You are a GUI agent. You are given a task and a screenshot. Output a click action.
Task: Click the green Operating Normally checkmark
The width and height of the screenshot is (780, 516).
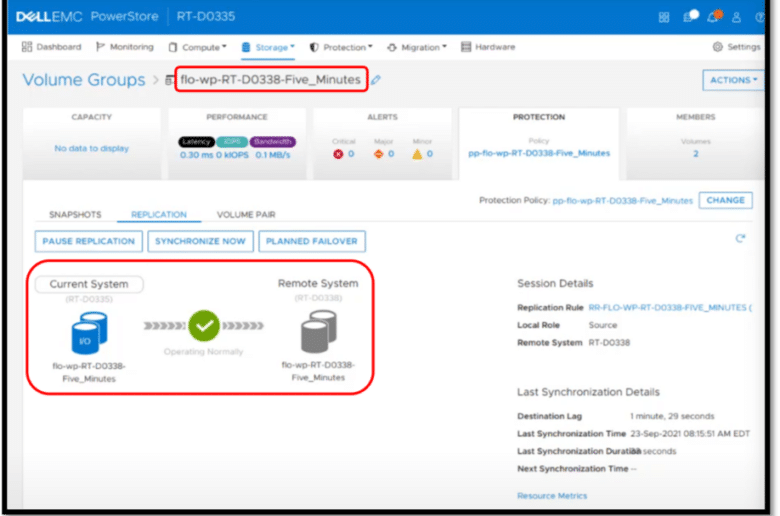point(203,326)
